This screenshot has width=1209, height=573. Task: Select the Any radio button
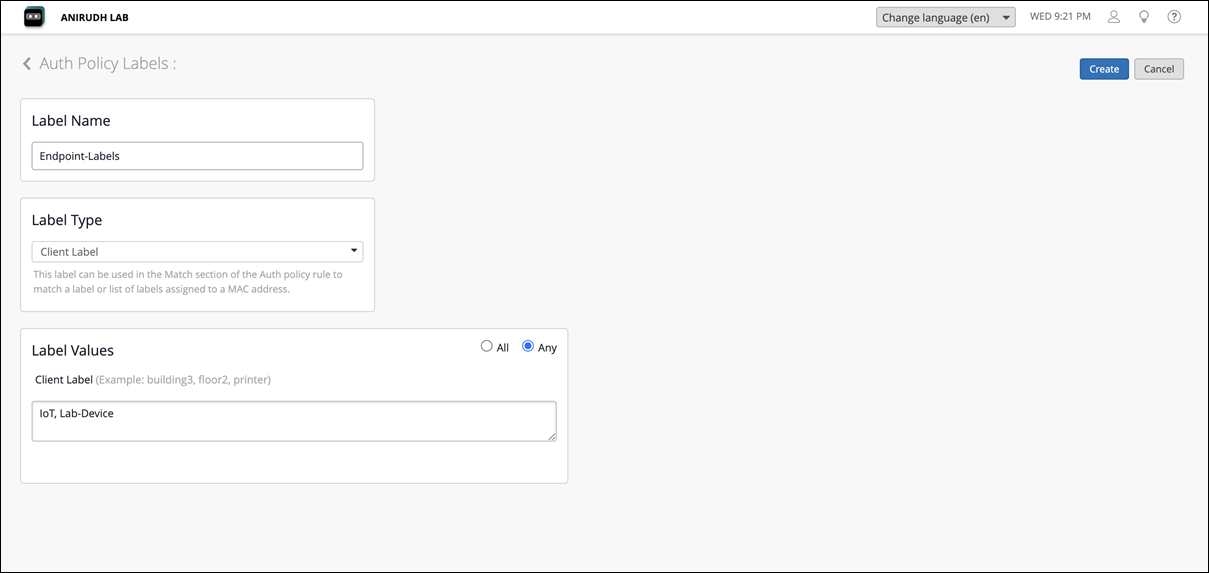[528, 347]
